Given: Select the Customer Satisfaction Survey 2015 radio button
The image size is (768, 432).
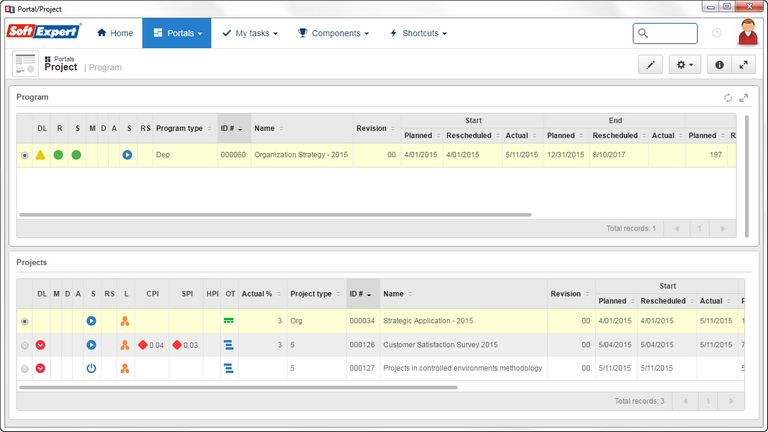Looking at the screenshot, I should coord(24,345).
